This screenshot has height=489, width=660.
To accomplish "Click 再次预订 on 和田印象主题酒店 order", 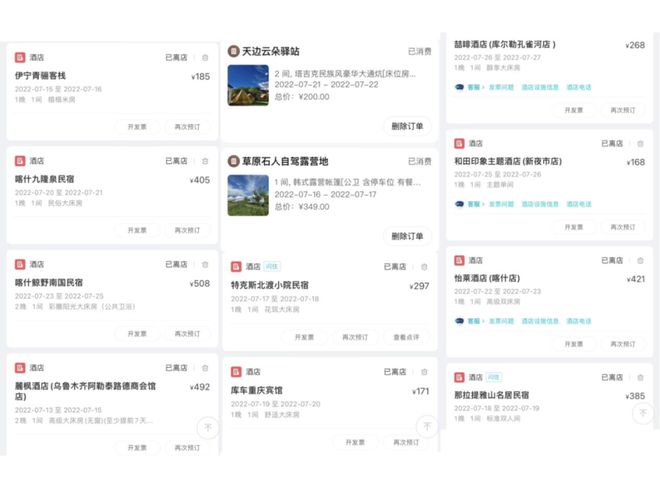I will (x=623, y=227).
